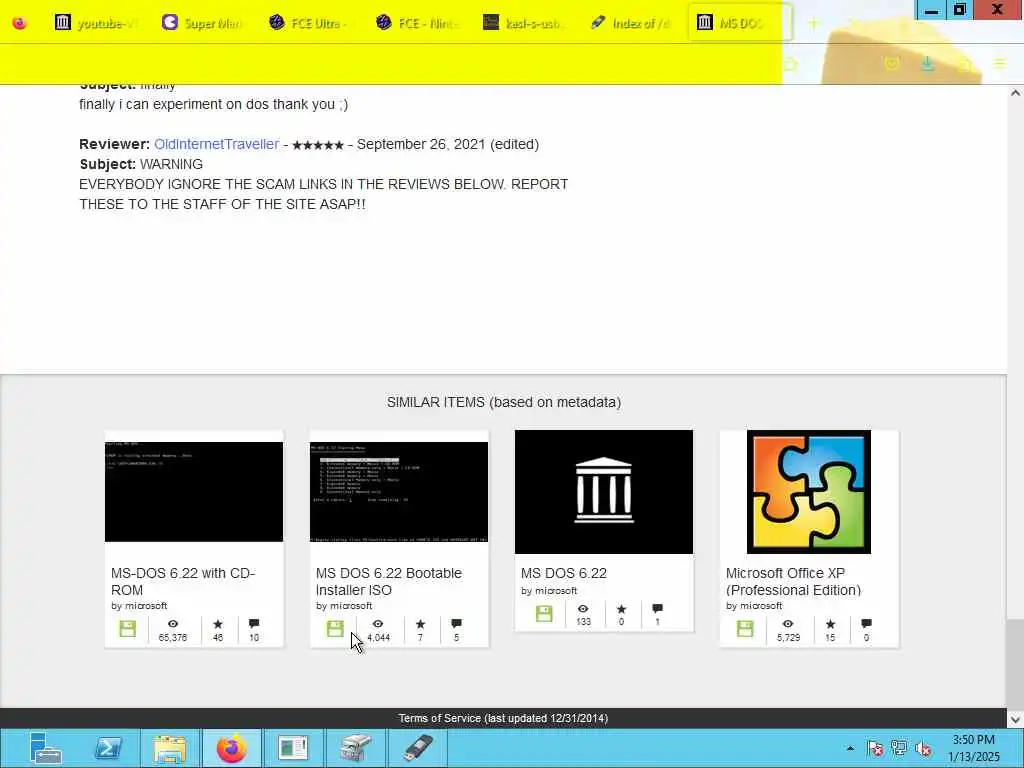Open the disk drive utility in the taskbar
This screenshot has width=1024, height=768.
point(355,748)
